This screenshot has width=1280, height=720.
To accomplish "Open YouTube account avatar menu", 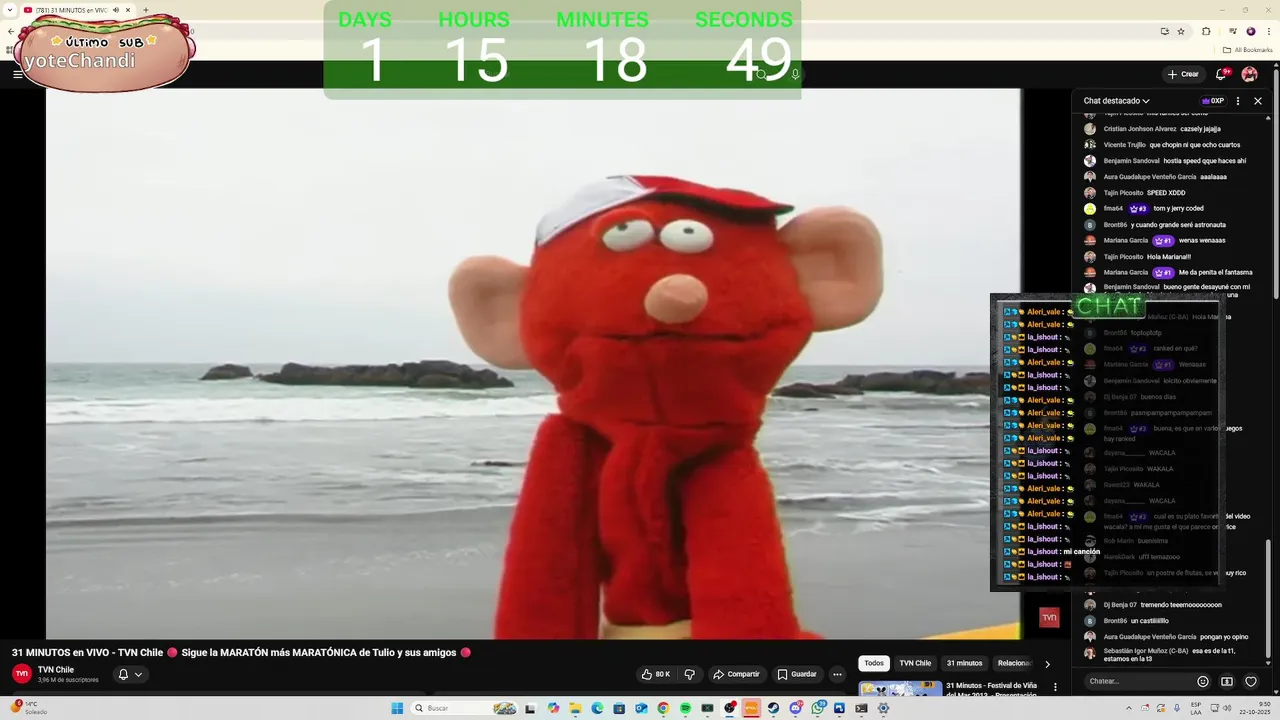I will (1249, 74).
